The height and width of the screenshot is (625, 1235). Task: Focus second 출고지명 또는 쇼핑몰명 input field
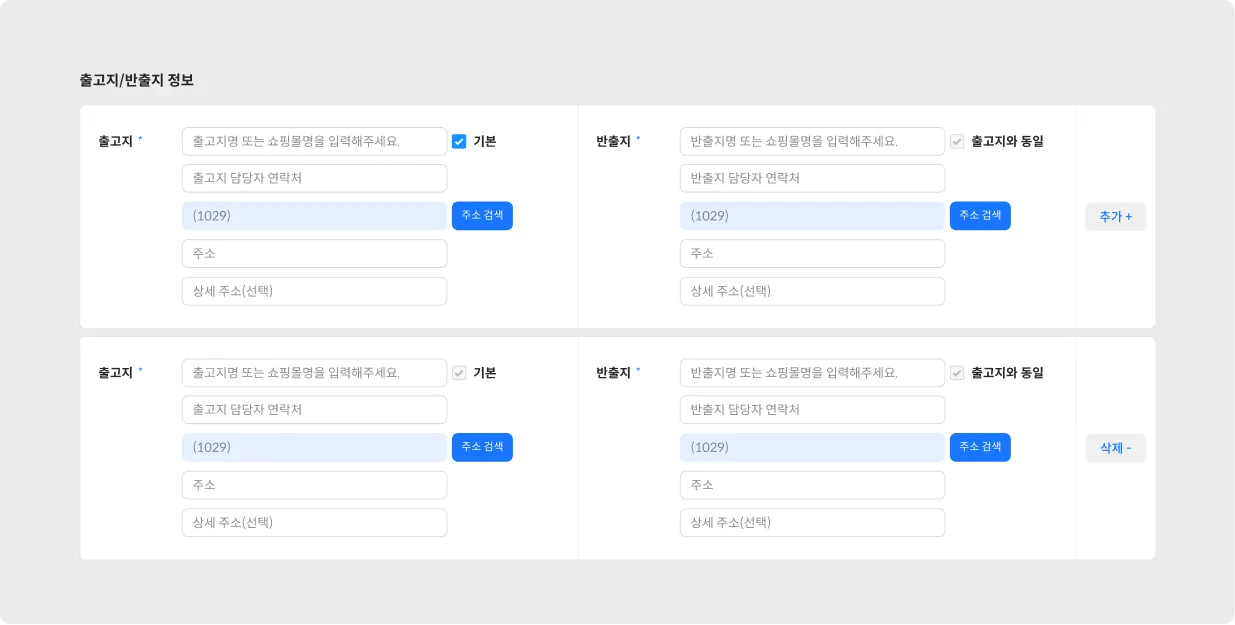click(x=314, y=373)
